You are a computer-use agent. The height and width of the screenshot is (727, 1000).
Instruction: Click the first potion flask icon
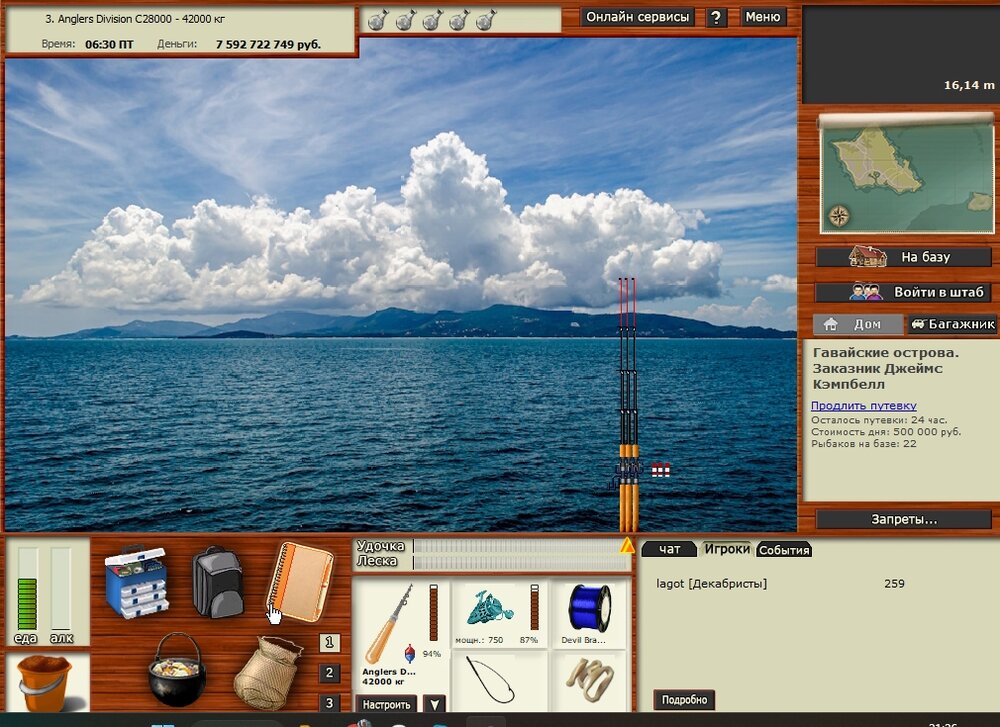click(x=378, y=20)
